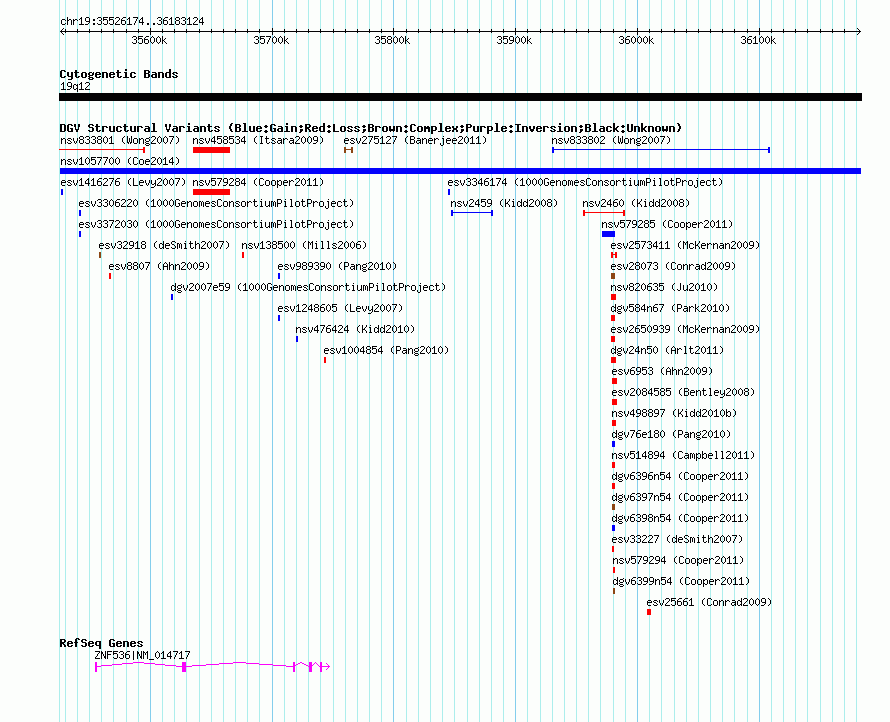Open dgv76e180 (Pang2010) variant
The image size is (890, 722).
click(671, 434)
